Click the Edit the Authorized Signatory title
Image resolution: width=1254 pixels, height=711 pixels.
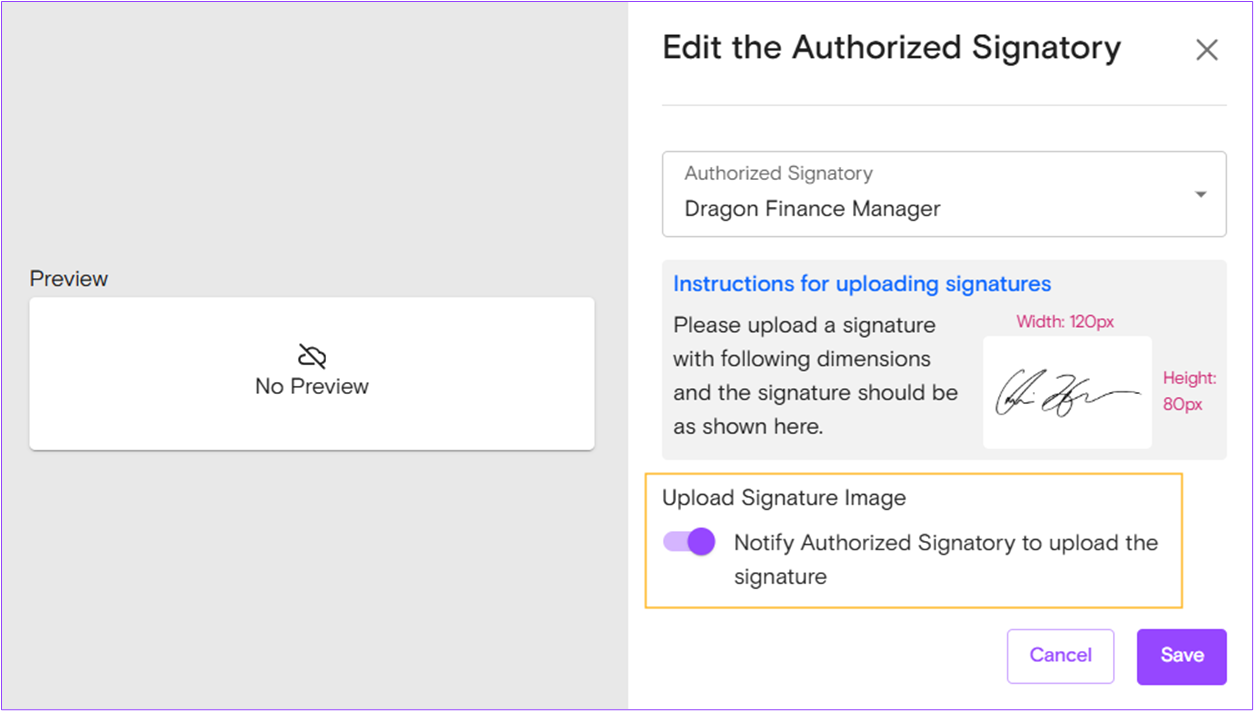pyautogui.click(x=892, y=48)
